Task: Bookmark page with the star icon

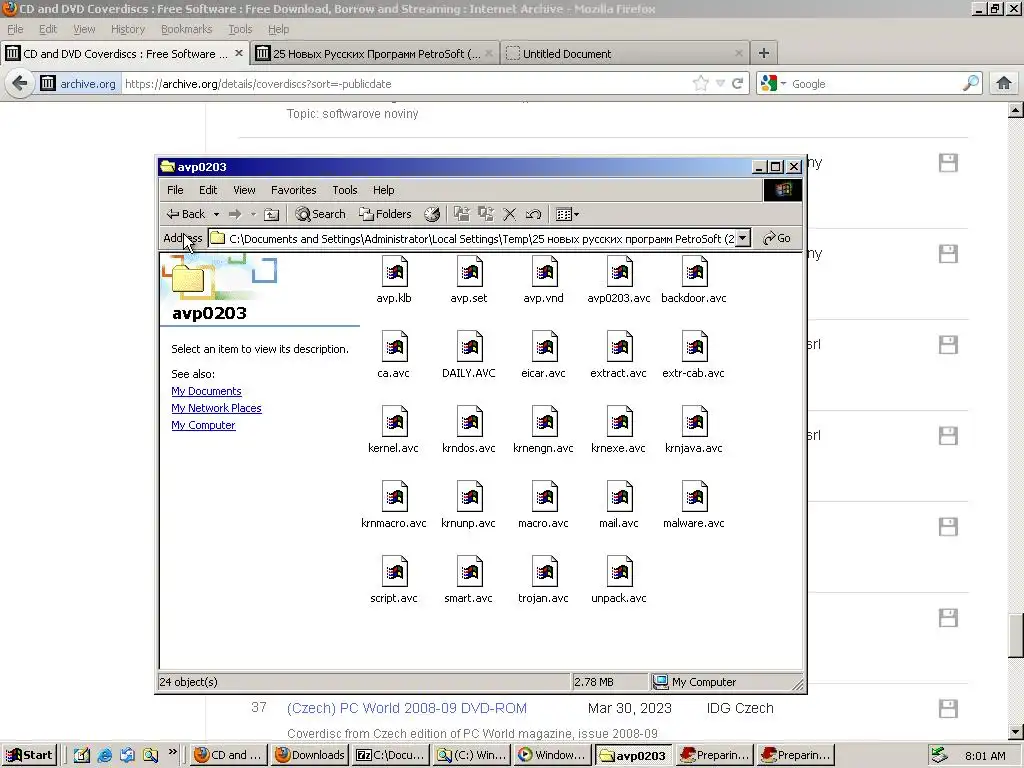Action: (701, 83)
